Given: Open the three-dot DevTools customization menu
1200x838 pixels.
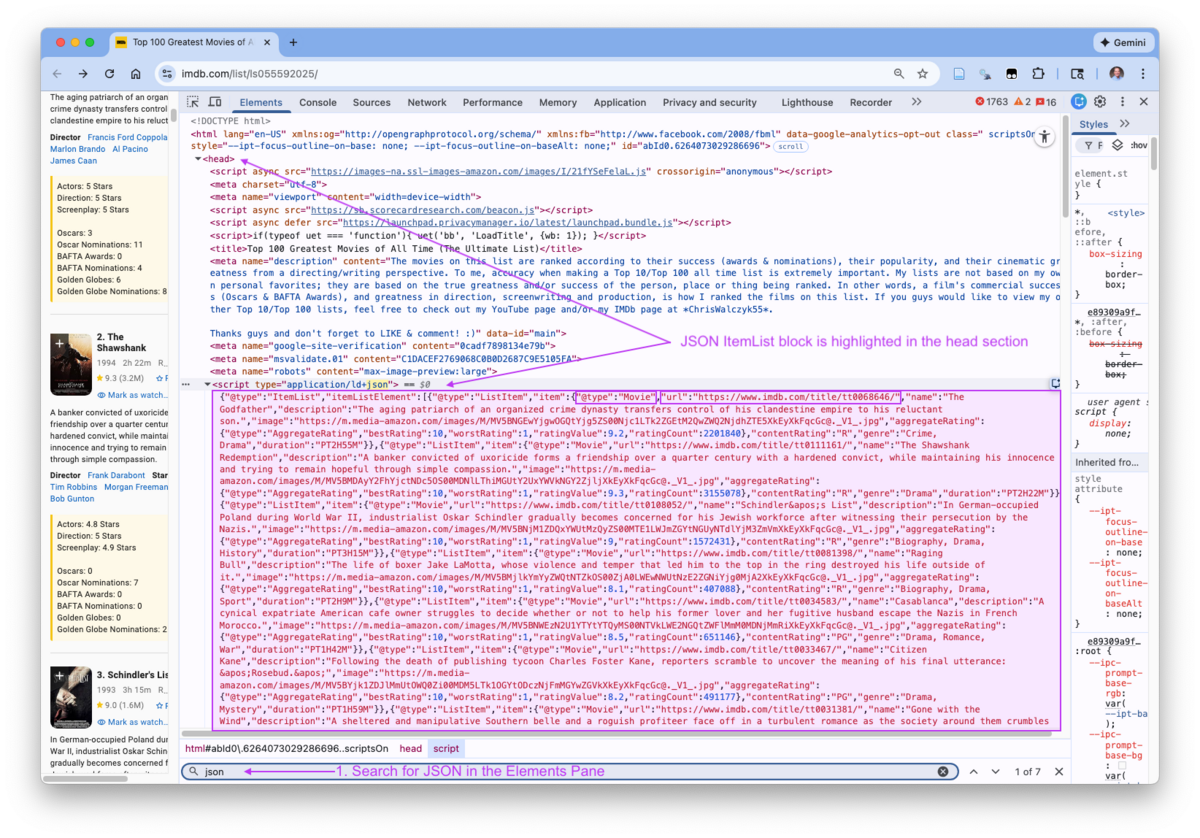Looking at the screenshot, I should coord(1122,101).
